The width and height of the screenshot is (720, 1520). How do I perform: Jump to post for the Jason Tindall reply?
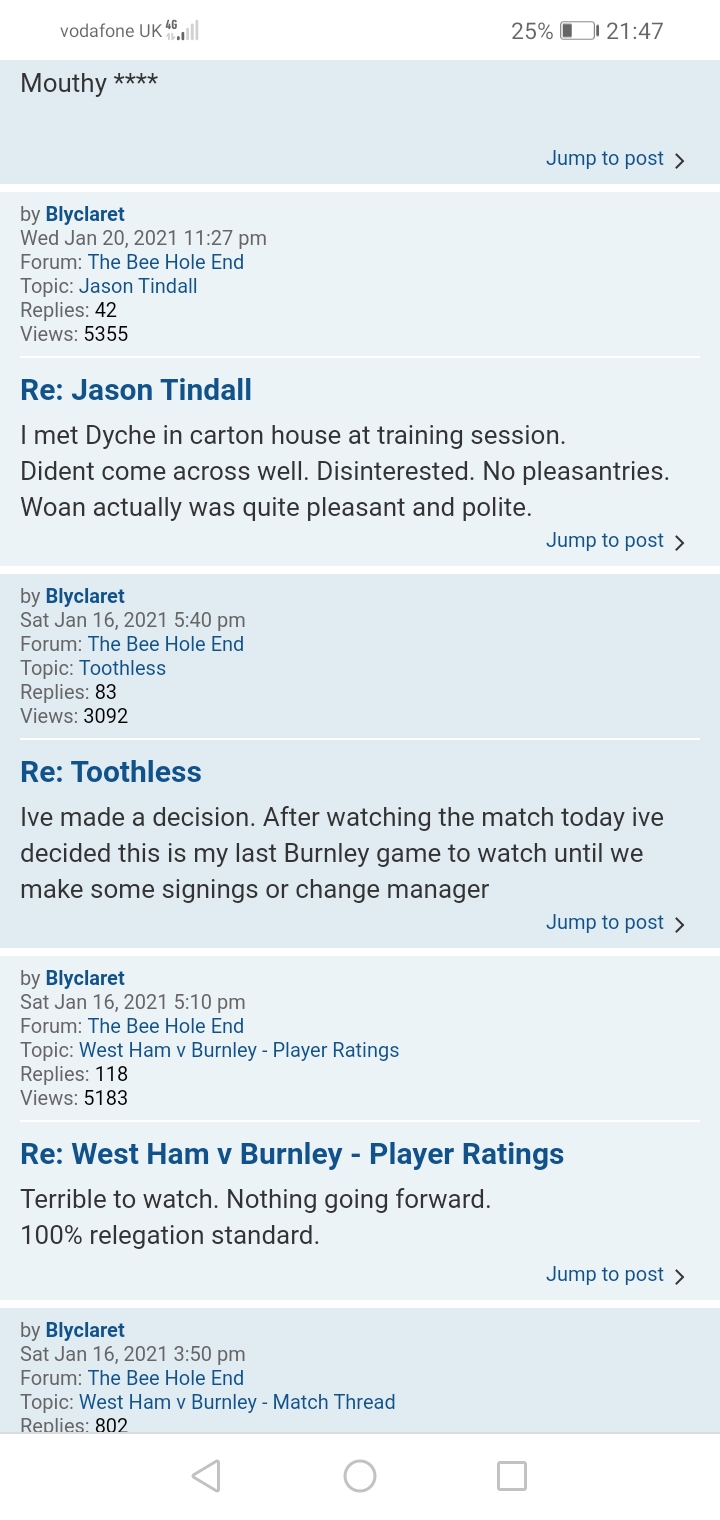(604, 540)
